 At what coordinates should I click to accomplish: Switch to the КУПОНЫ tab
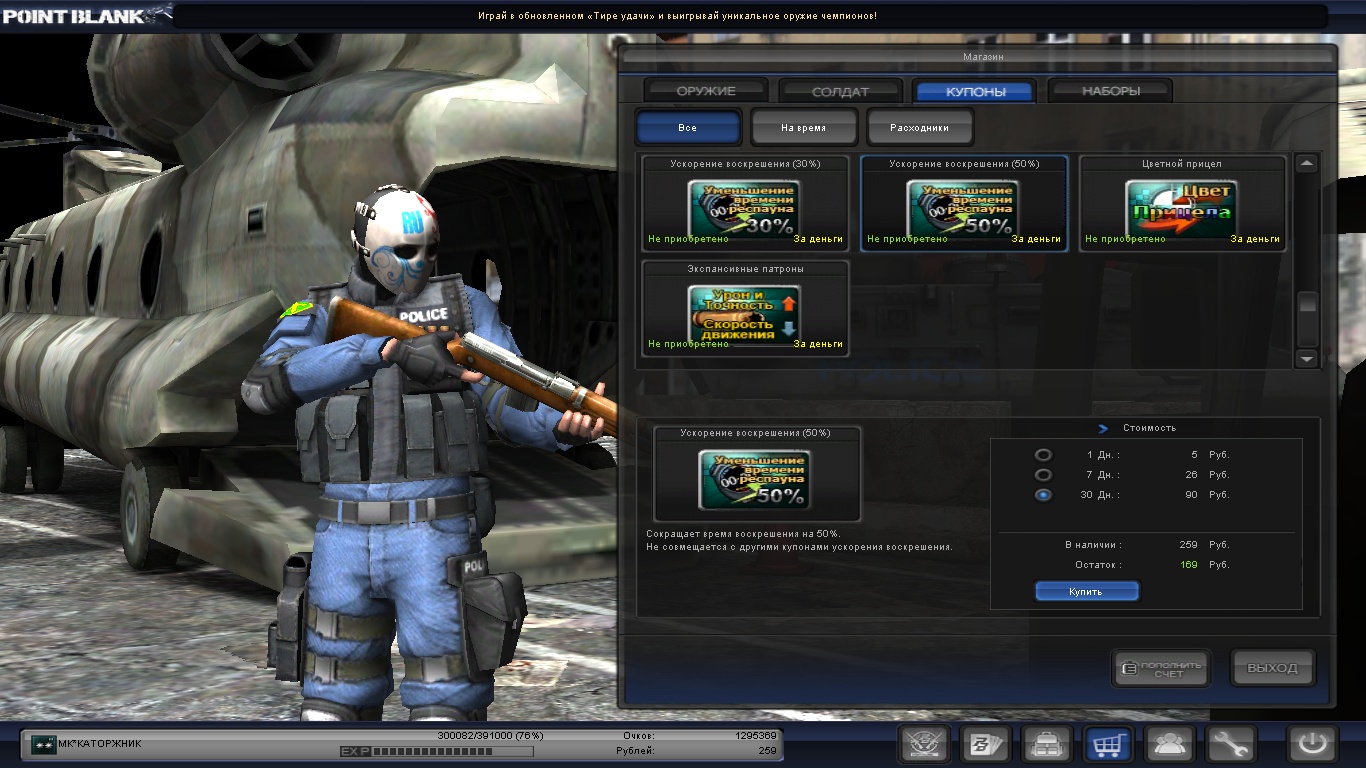click(x=975, y=91)
